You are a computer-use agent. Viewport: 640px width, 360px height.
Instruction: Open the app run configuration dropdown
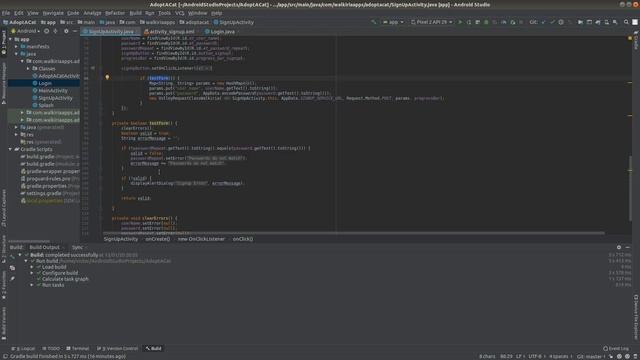point(393,22)
